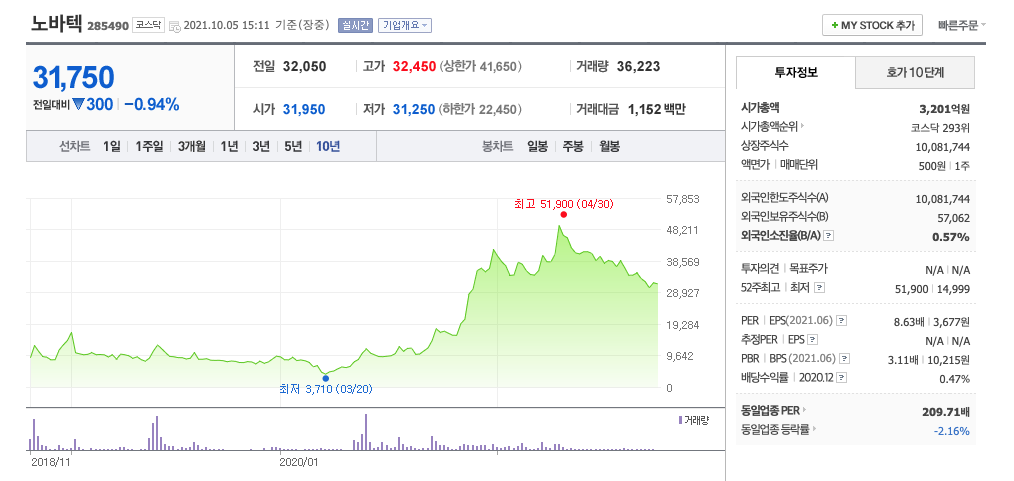The image size is (1014, 481).
Task: Switch to the 투자정보 tab
Action: tap(795, 72)
